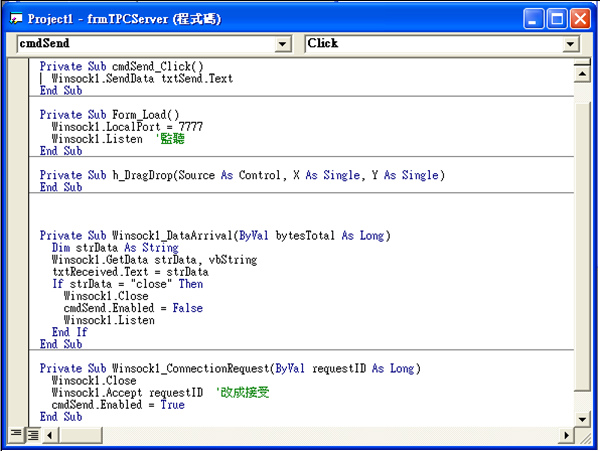Switch to Procedure View button
600x451 pixels.
click(x=16, y=434)
